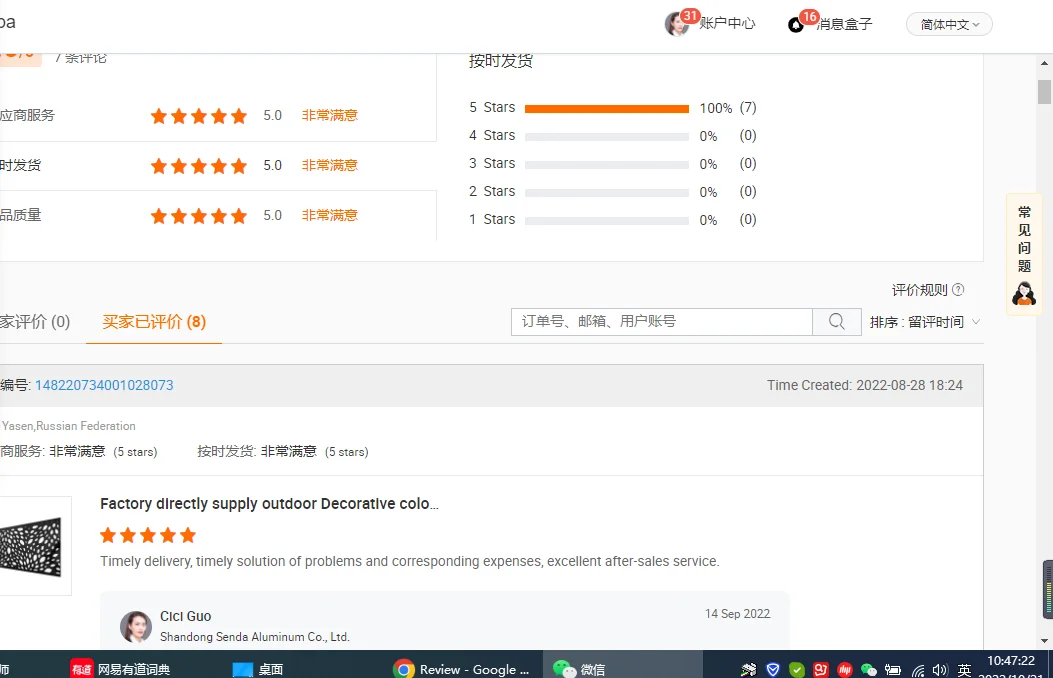Click the 4 Stars rating bar
This screenshot has height=678, width=1053.
coord(606,136)
